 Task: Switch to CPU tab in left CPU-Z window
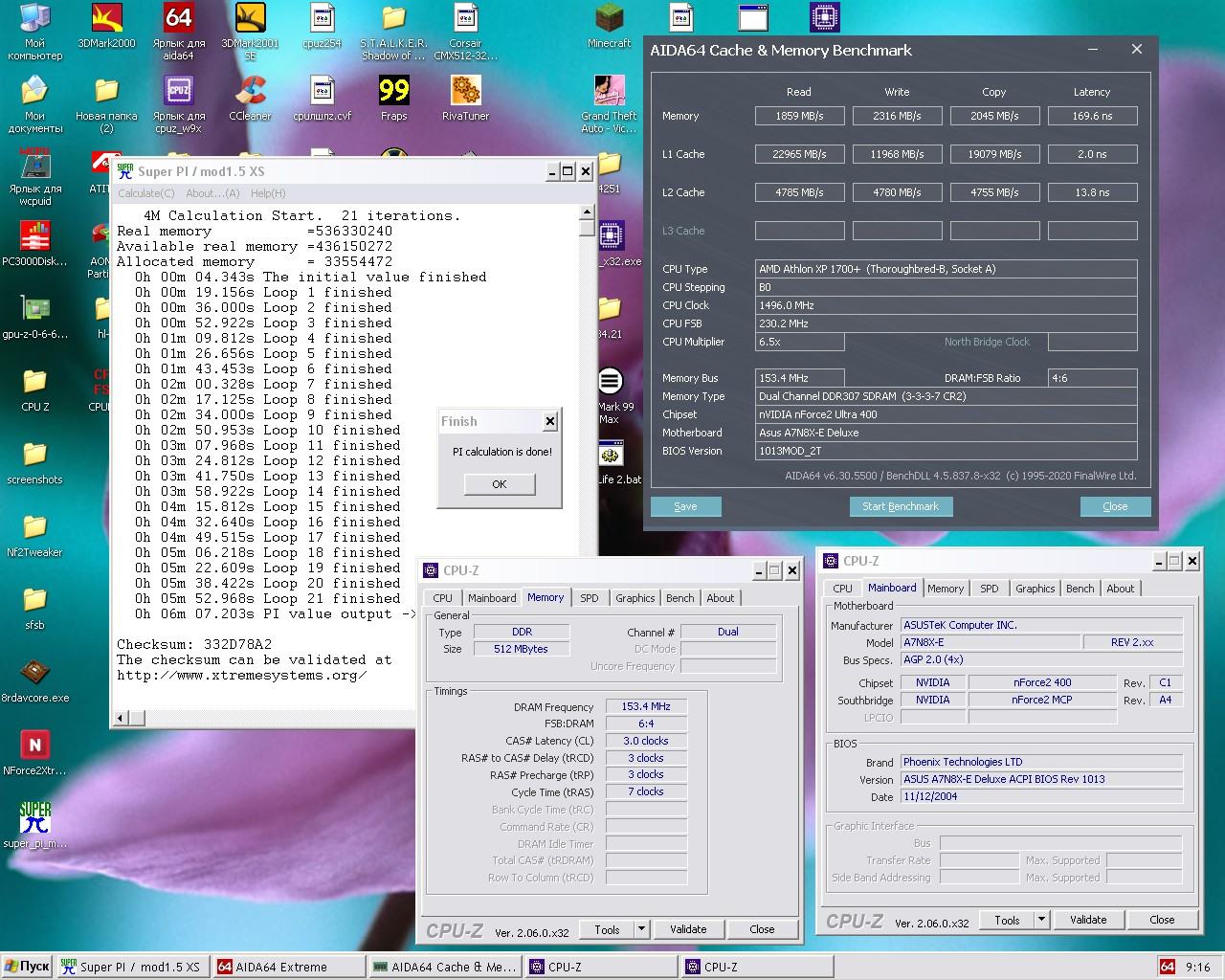pyautogui.click(x=442, y=598)
